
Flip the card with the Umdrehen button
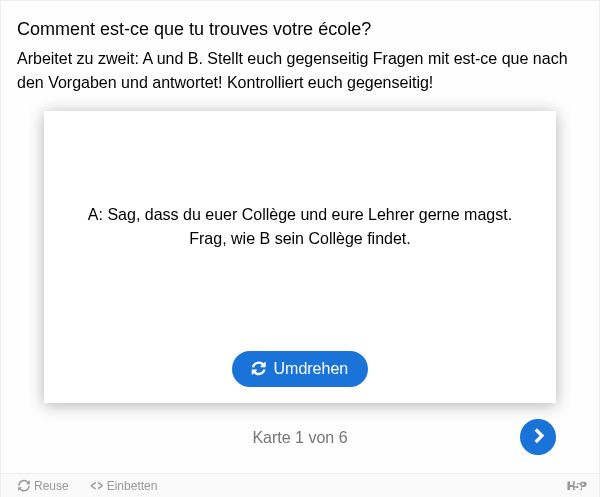(300, 369)
